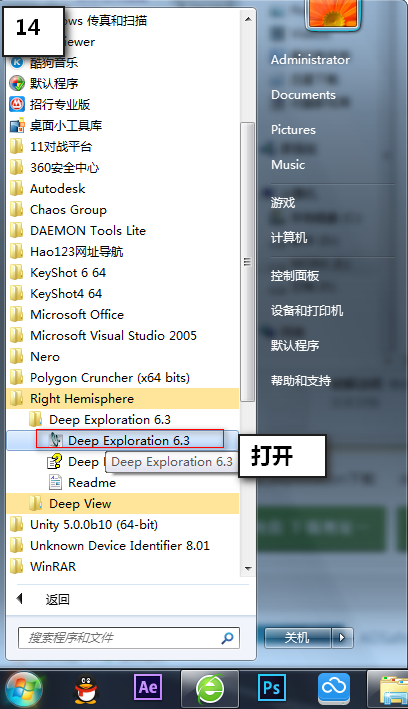Image resolution: width=408 pixels, height=709 pixels.
Task: Click the Nero folder icon
Action: 17,356
